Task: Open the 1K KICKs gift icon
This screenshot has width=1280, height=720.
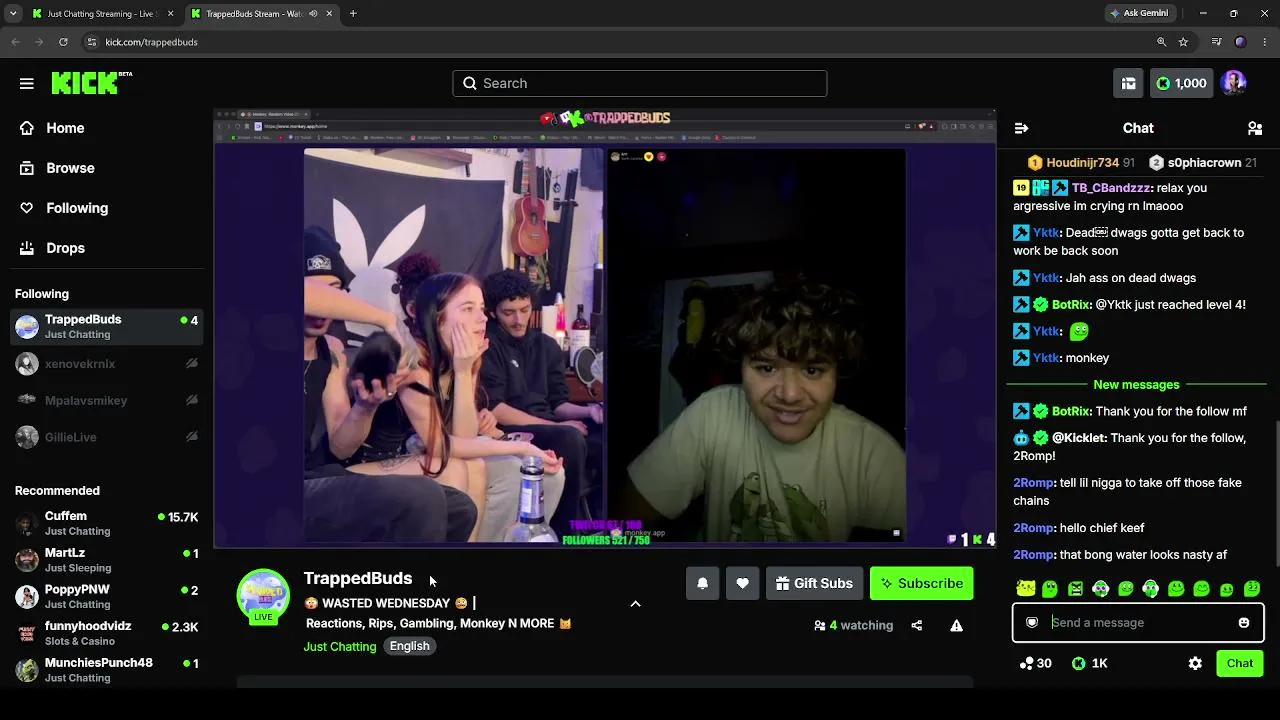Action: tap(1089, 663)
